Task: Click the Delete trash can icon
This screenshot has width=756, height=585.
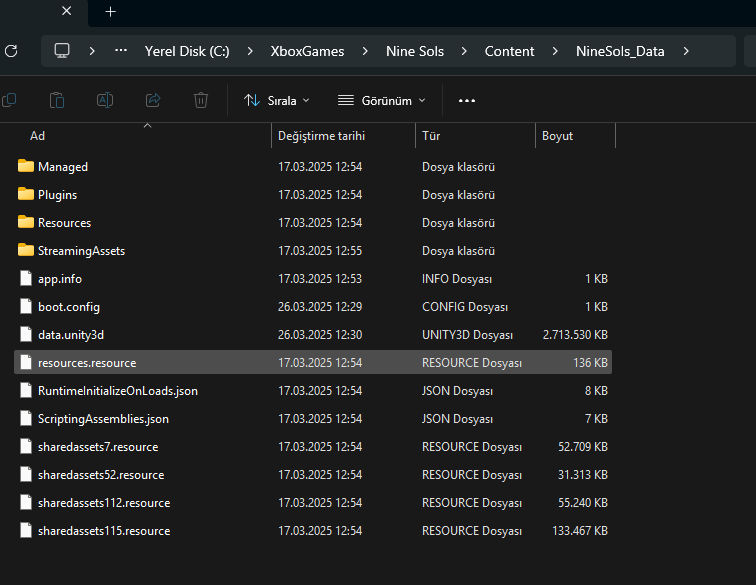Action: click(x=201, y=100)
